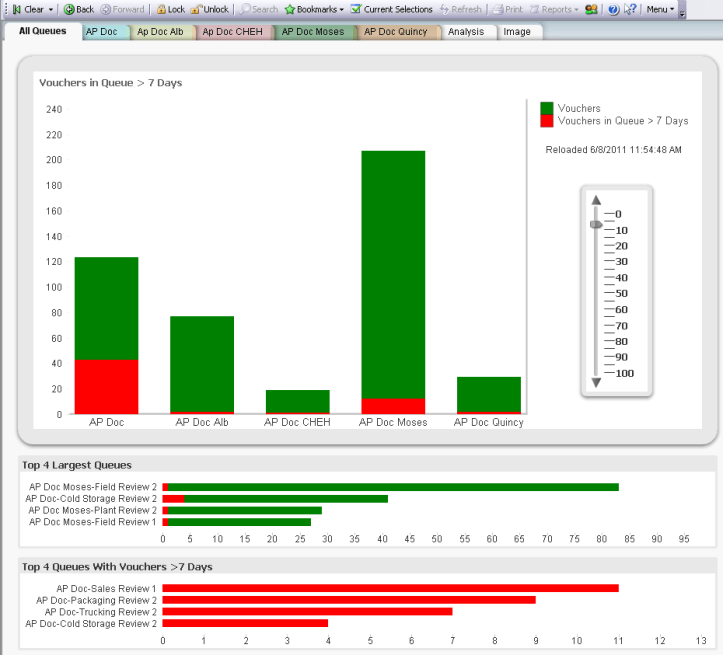723x655 pixels.
Task: Unlock selections using the toolbar
Action: [x=210, y=9]
